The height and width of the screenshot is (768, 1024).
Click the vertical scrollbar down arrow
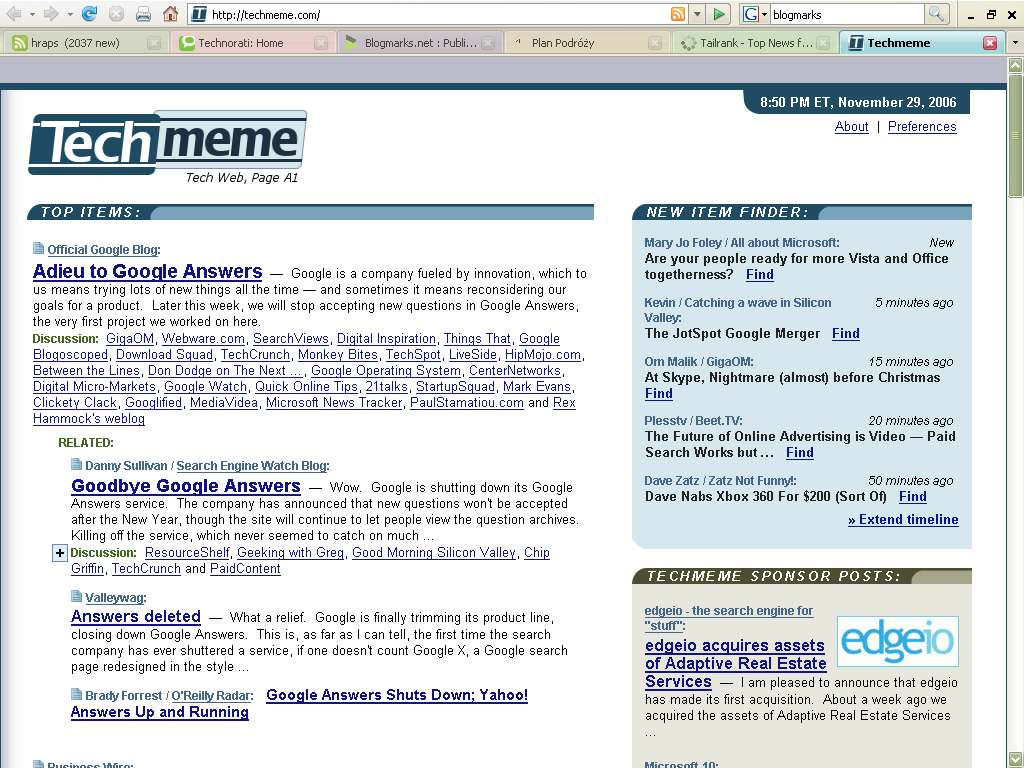pos(1016,759)
